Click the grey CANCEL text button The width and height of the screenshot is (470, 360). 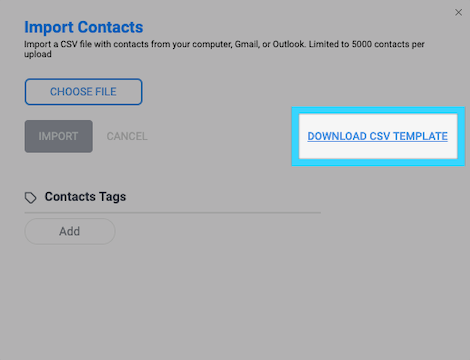127,136
